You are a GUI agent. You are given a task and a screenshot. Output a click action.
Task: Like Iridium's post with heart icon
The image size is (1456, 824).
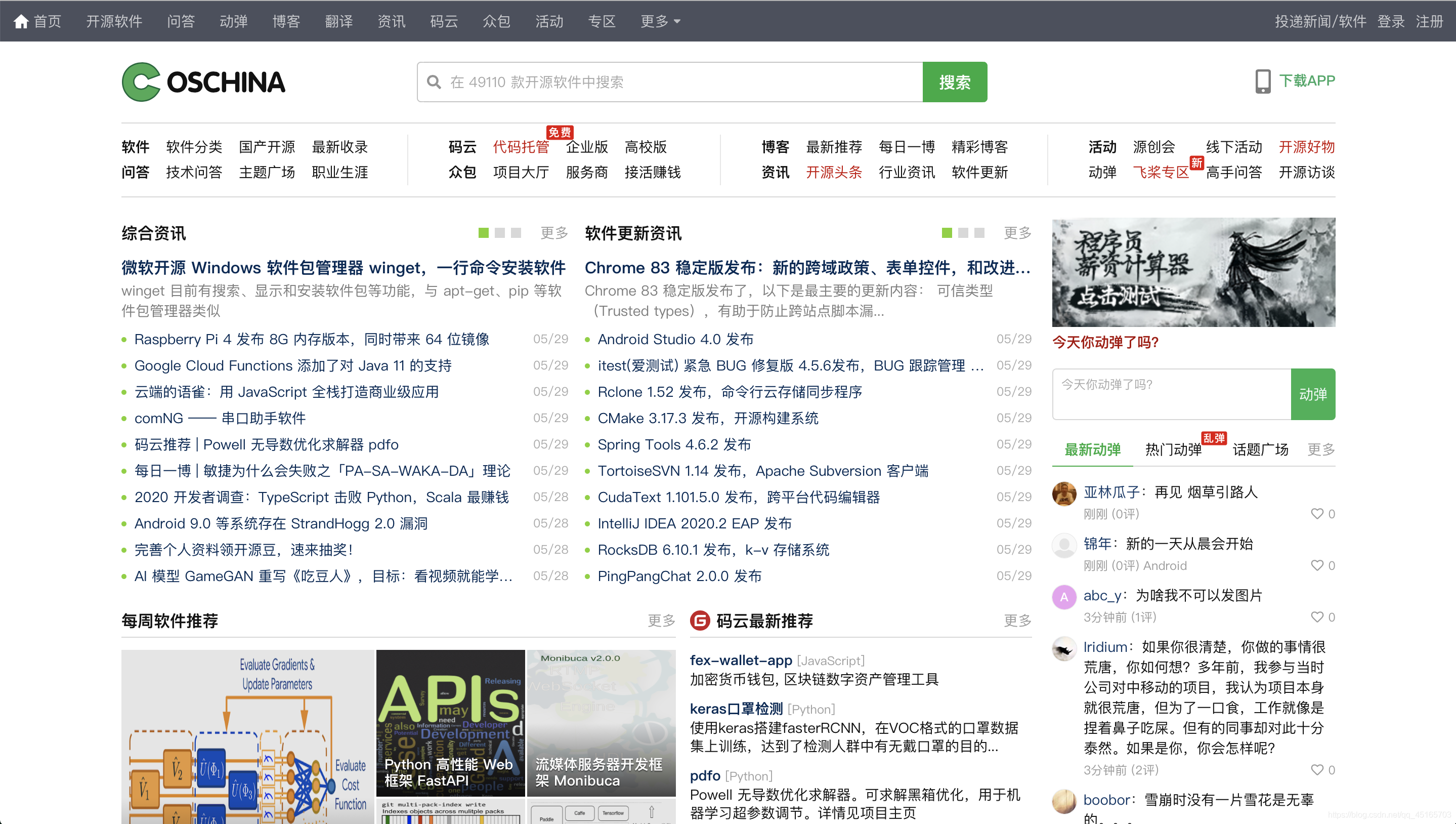(x=1317, y=770)
